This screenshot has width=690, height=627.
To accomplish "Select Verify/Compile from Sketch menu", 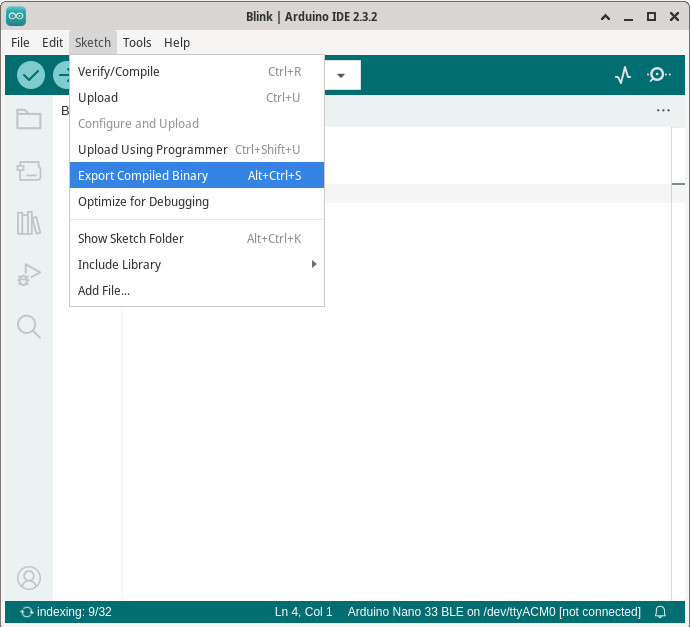I will [197, 71].
